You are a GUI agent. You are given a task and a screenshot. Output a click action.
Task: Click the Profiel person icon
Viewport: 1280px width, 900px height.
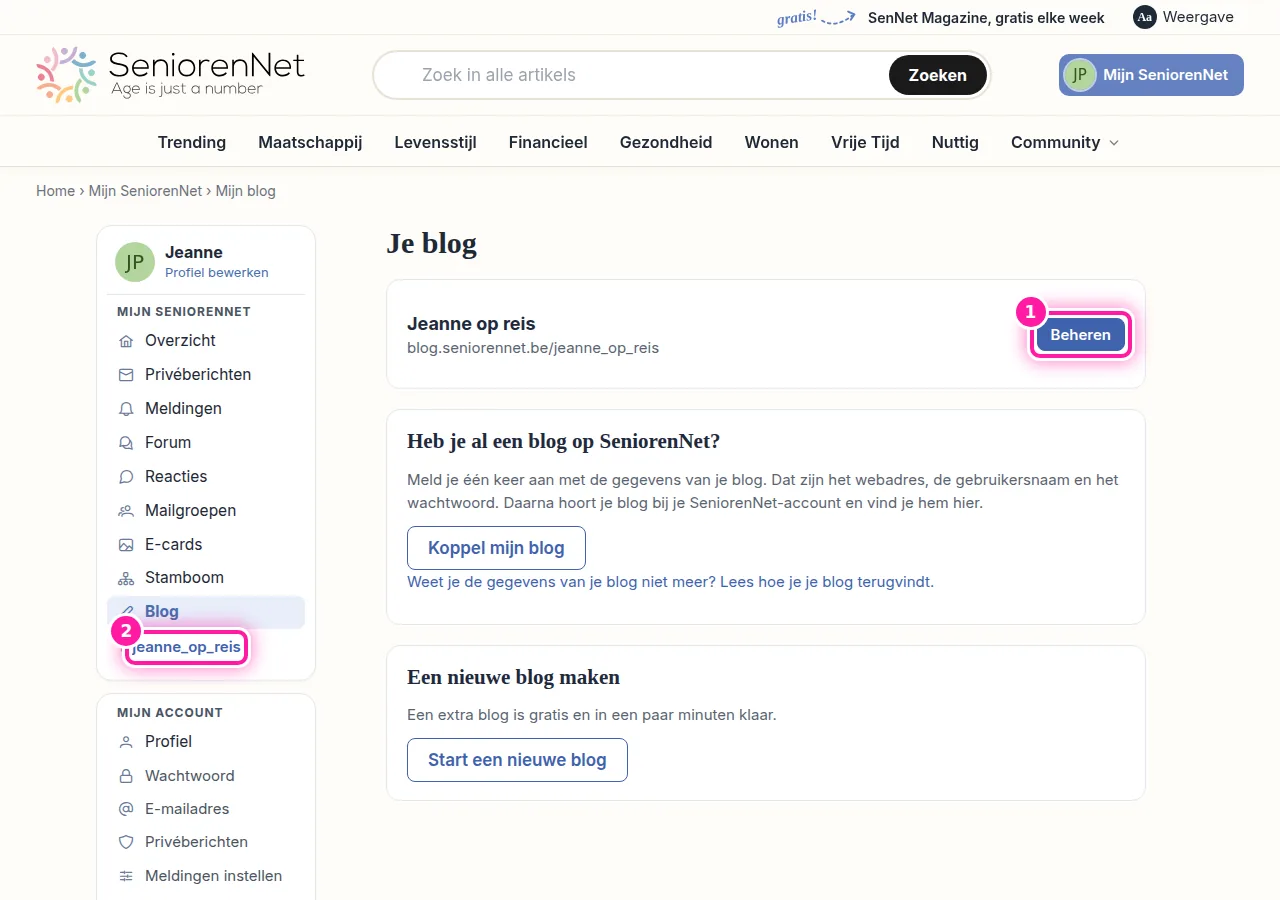[126, 742]
